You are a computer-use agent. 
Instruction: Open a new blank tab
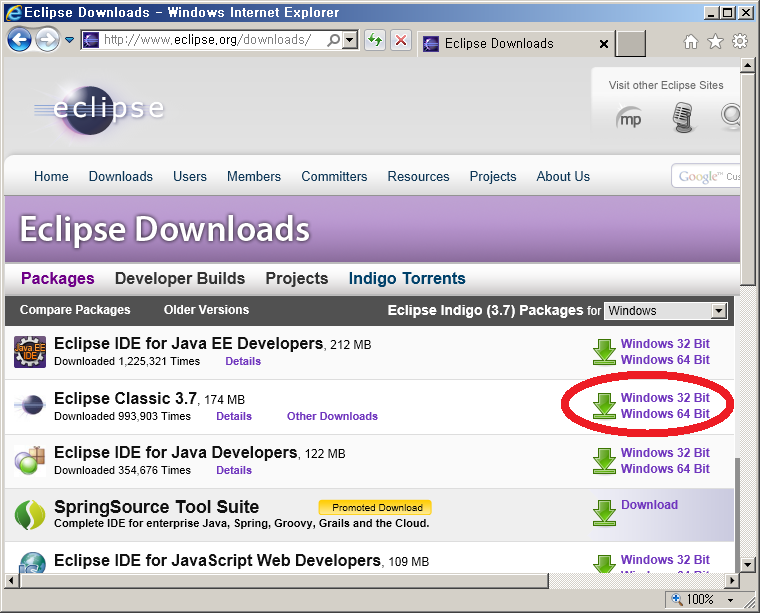[631, 43]
